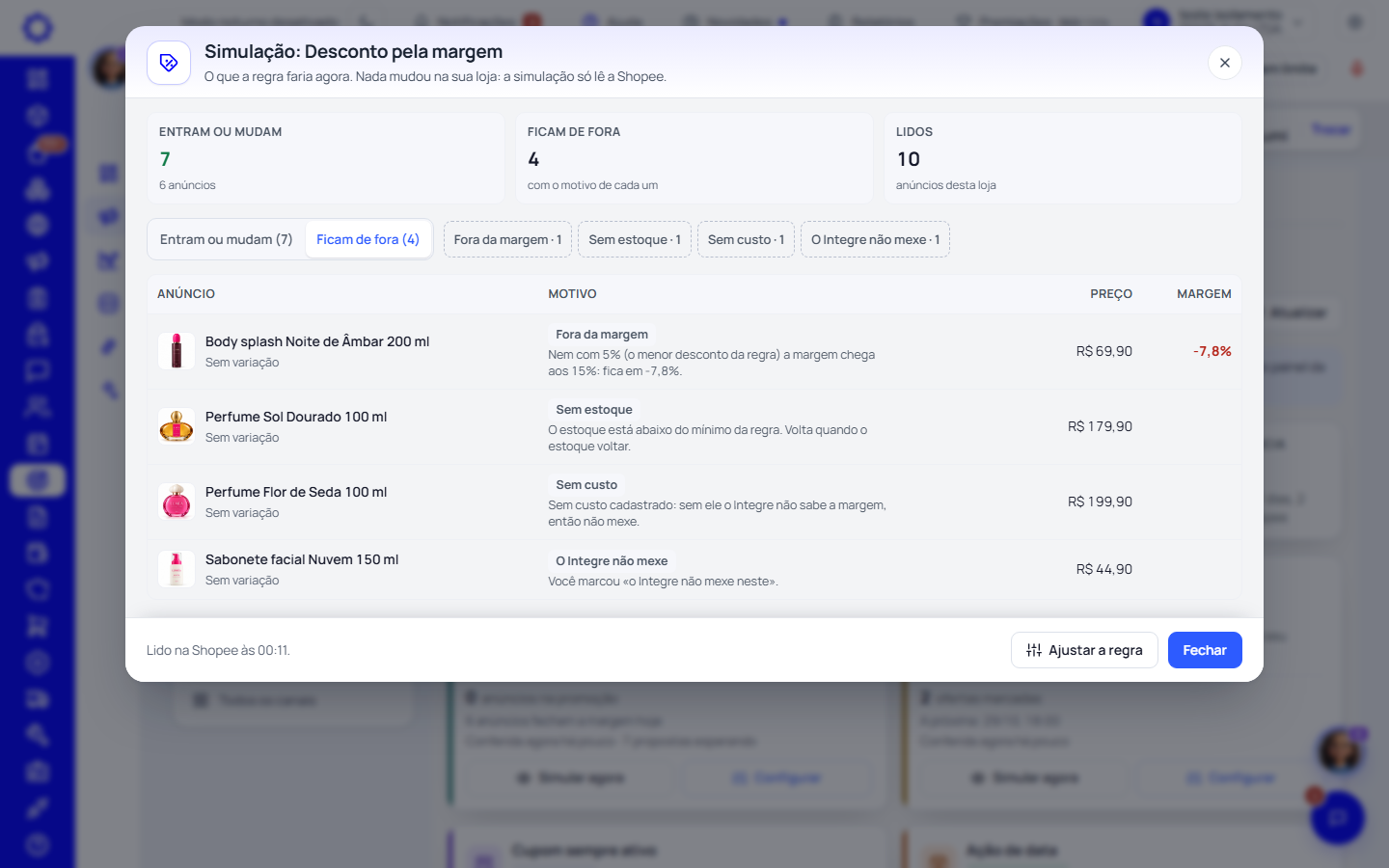Image resolution: width=1389 pixels, height=868 pixels.
Task: Click the -7,8% margin value
Action: [x=1212, y=351]
